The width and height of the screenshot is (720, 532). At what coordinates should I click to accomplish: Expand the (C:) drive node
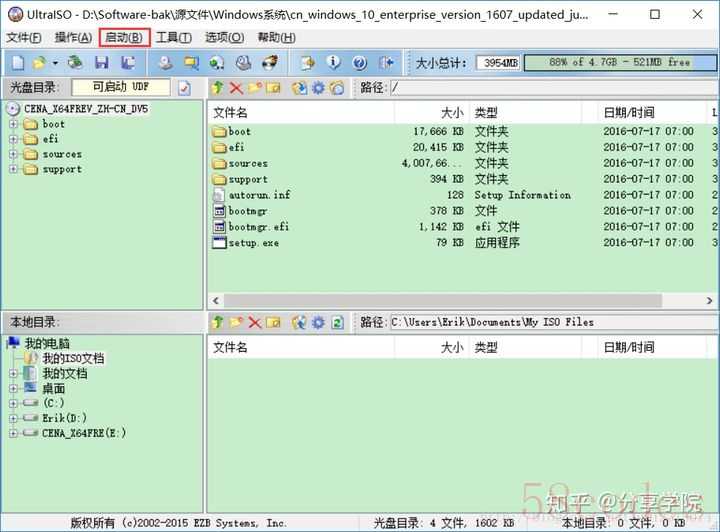pos(13,403)
